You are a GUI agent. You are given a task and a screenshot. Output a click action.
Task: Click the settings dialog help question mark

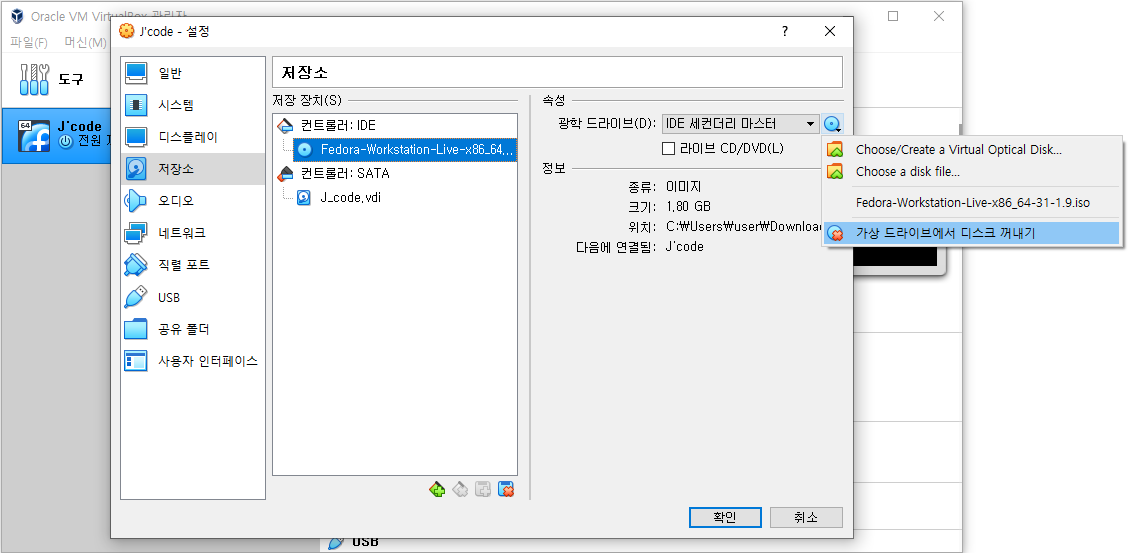pyautogui.click(x=785, y=31)
